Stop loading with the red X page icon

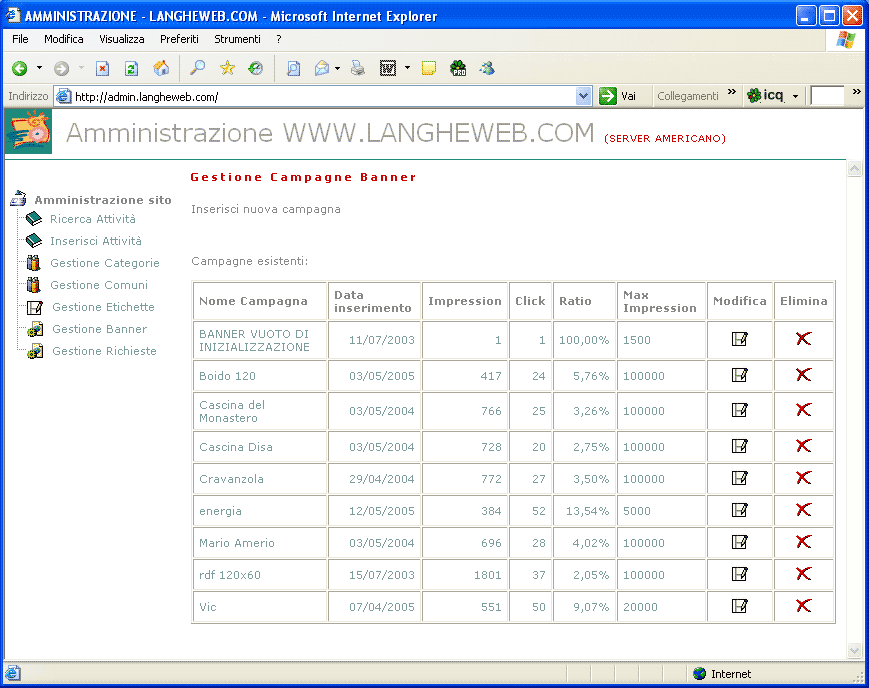(x=103, y=69)
